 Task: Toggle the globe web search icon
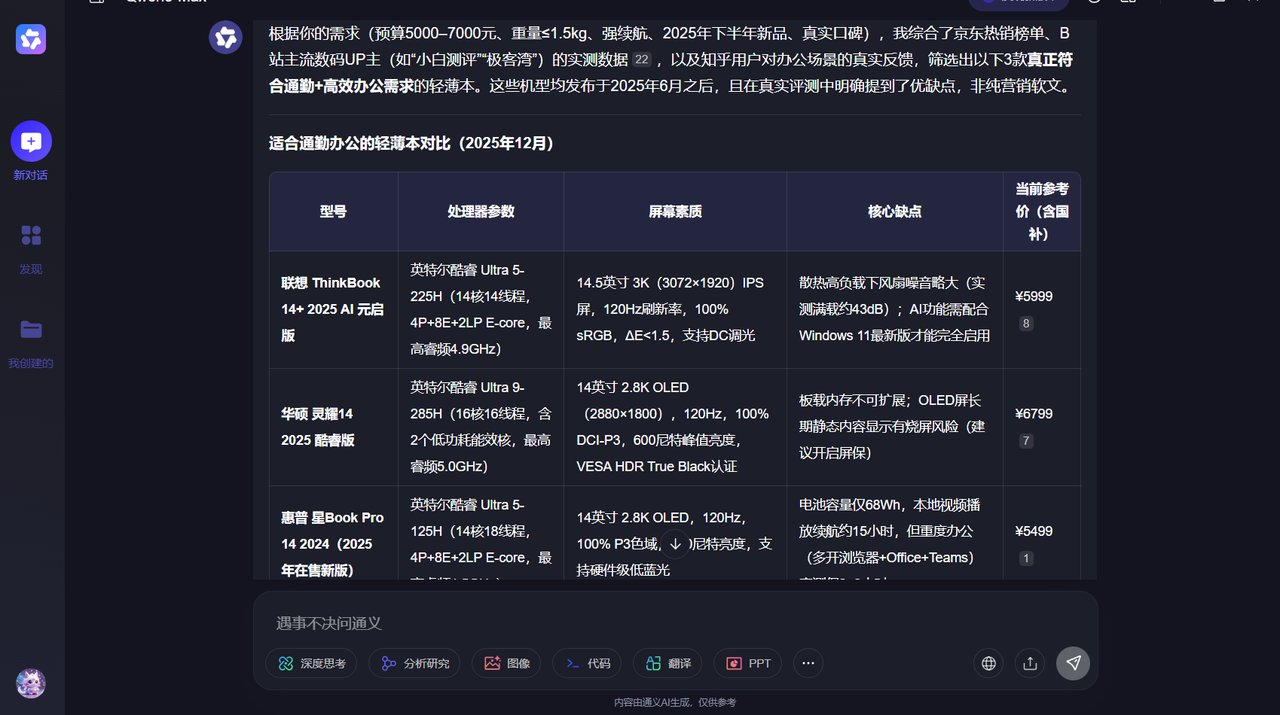(989, 663)
